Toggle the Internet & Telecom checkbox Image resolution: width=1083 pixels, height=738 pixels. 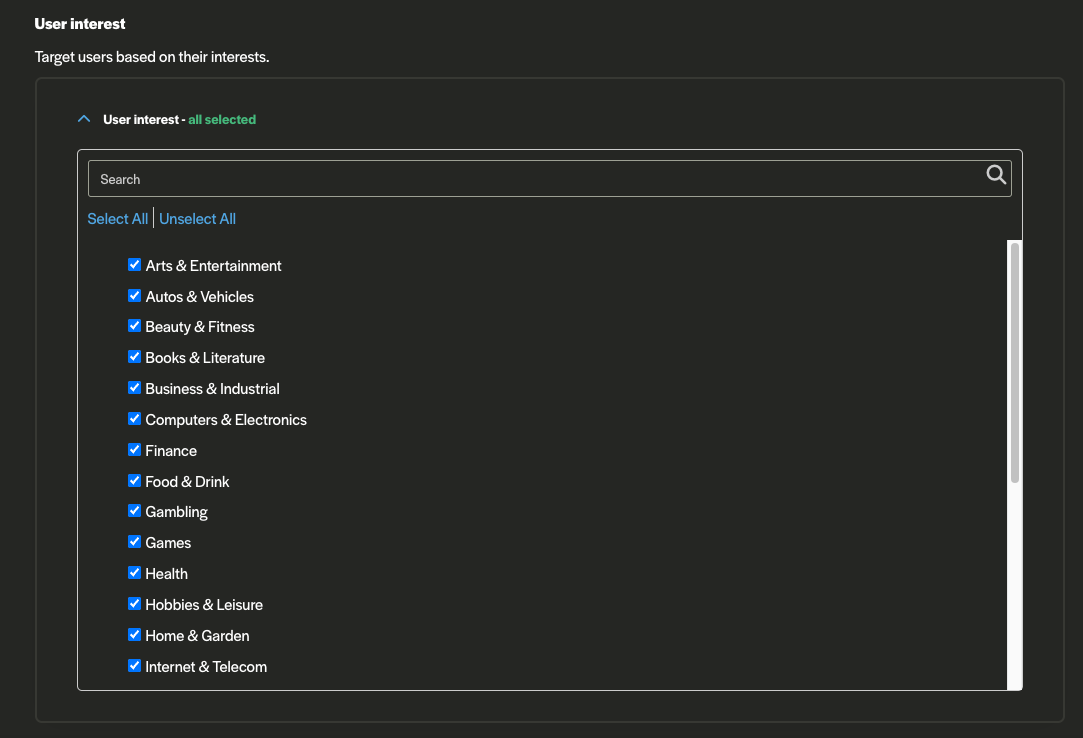point(134,666)
